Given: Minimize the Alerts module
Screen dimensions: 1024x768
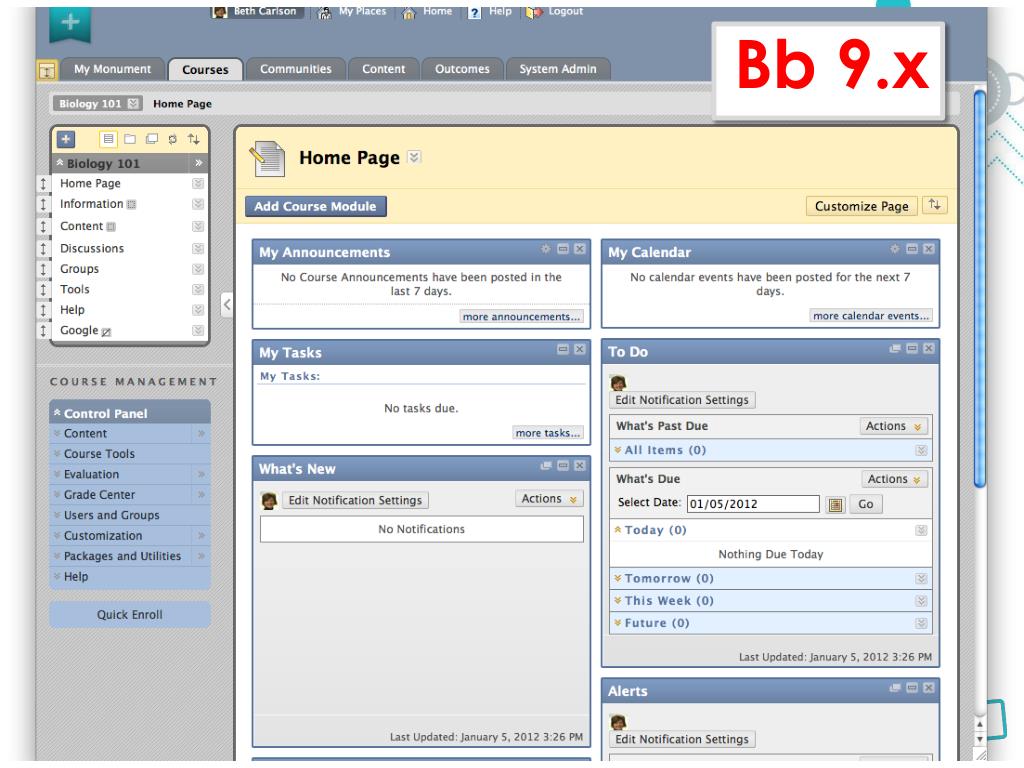Looking at the screenshot, I should pos(912,688).
